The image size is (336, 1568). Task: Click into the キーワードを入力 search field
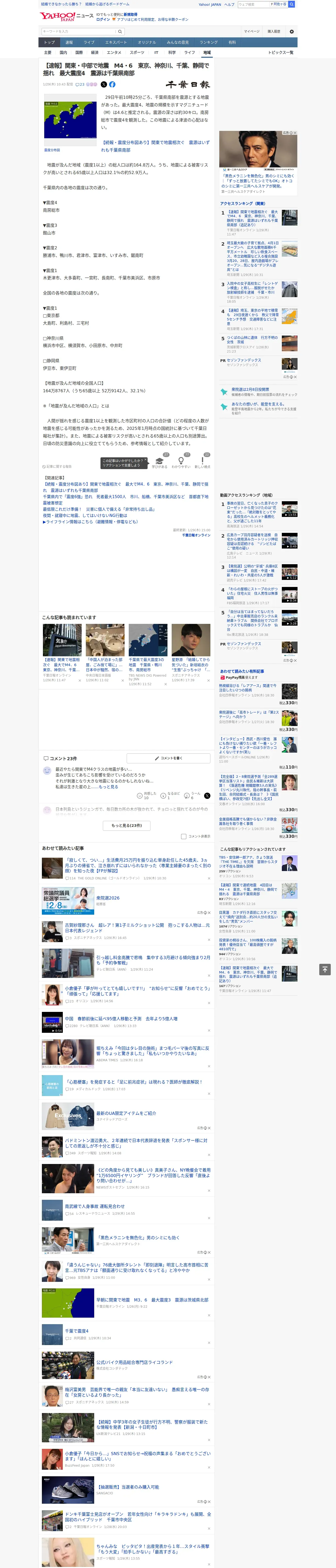click(79, 32)
